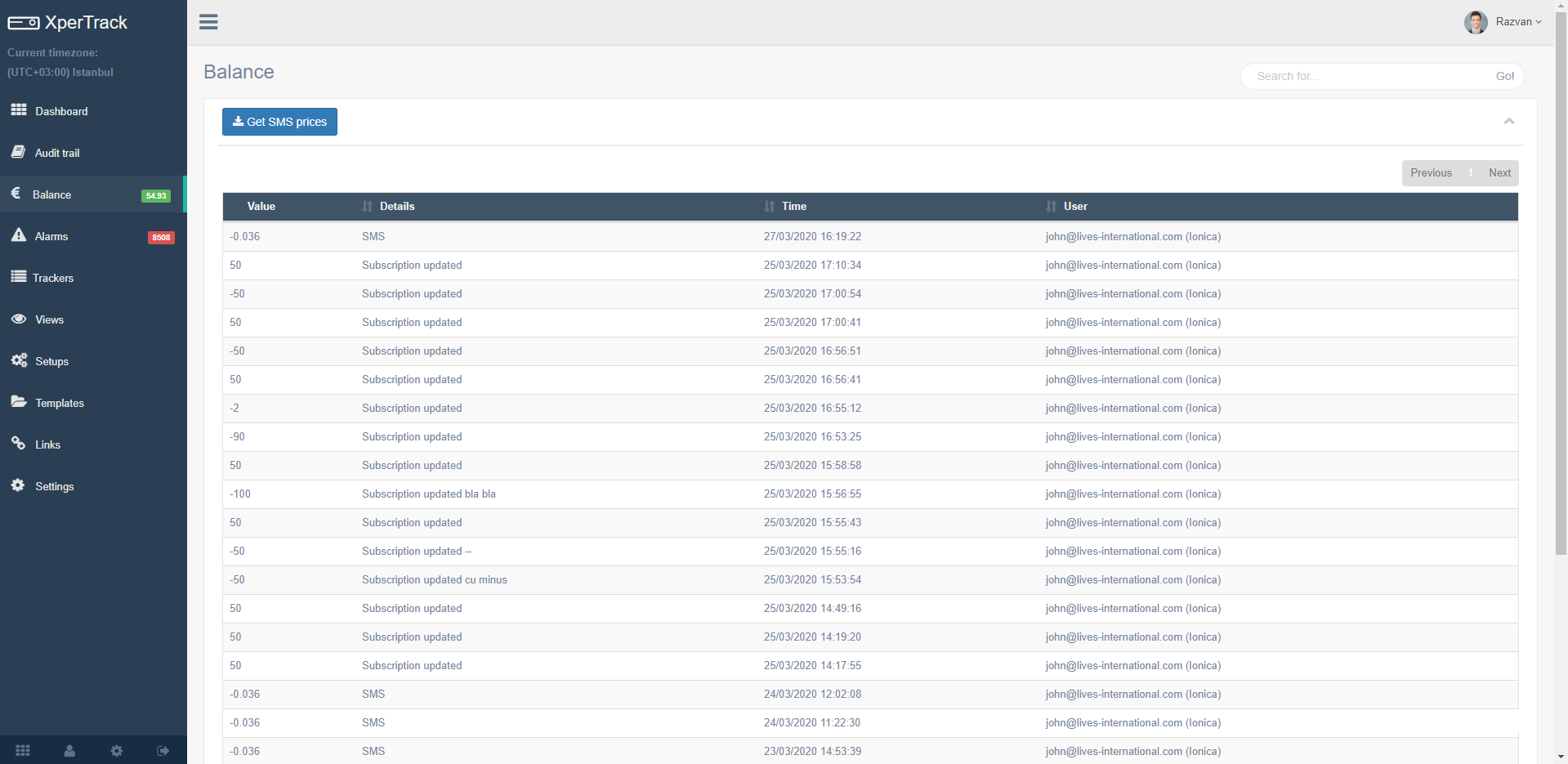
Task: Click the red 8508 alarms badge
Action: (161, 238)
